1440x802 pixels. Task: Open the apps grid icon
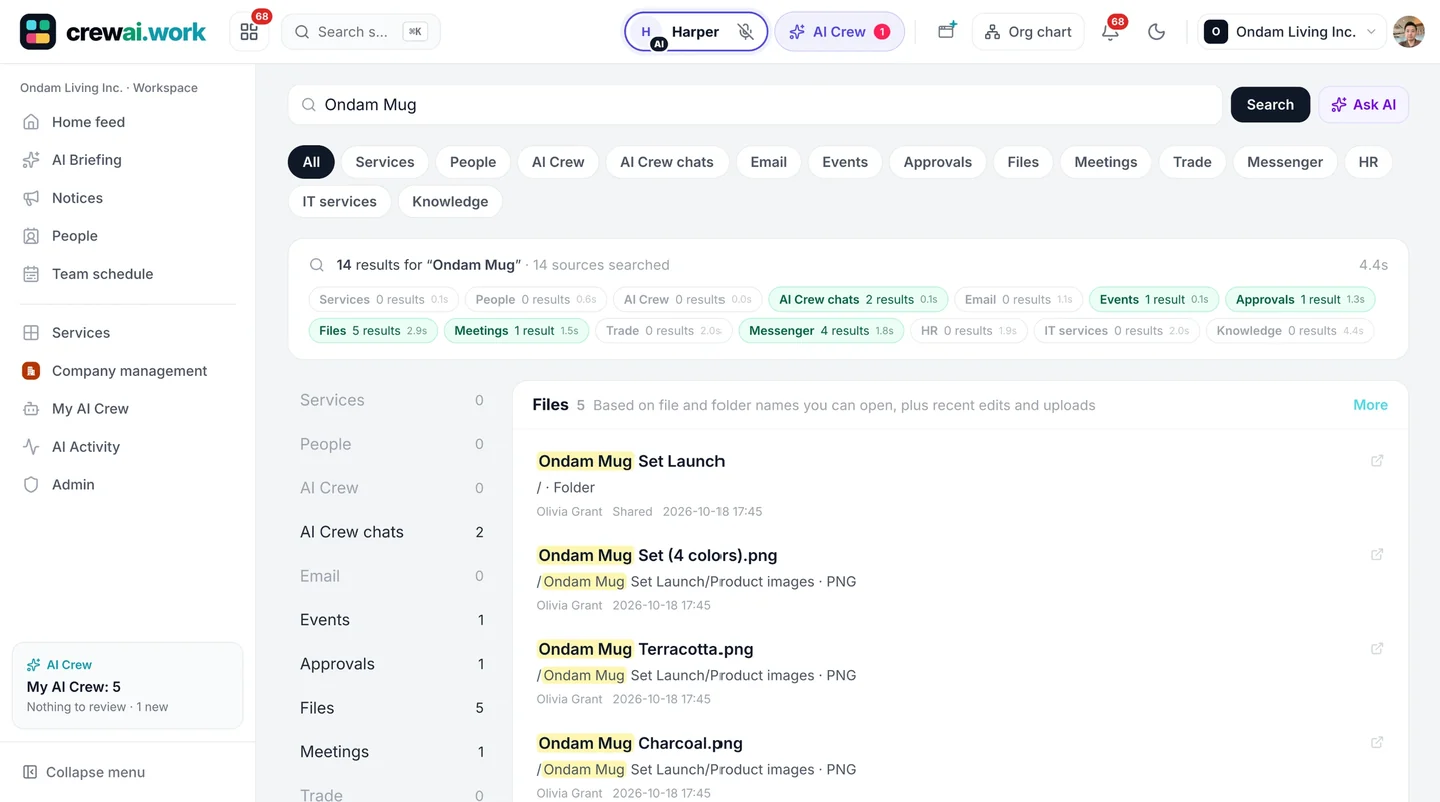[249, 32]
